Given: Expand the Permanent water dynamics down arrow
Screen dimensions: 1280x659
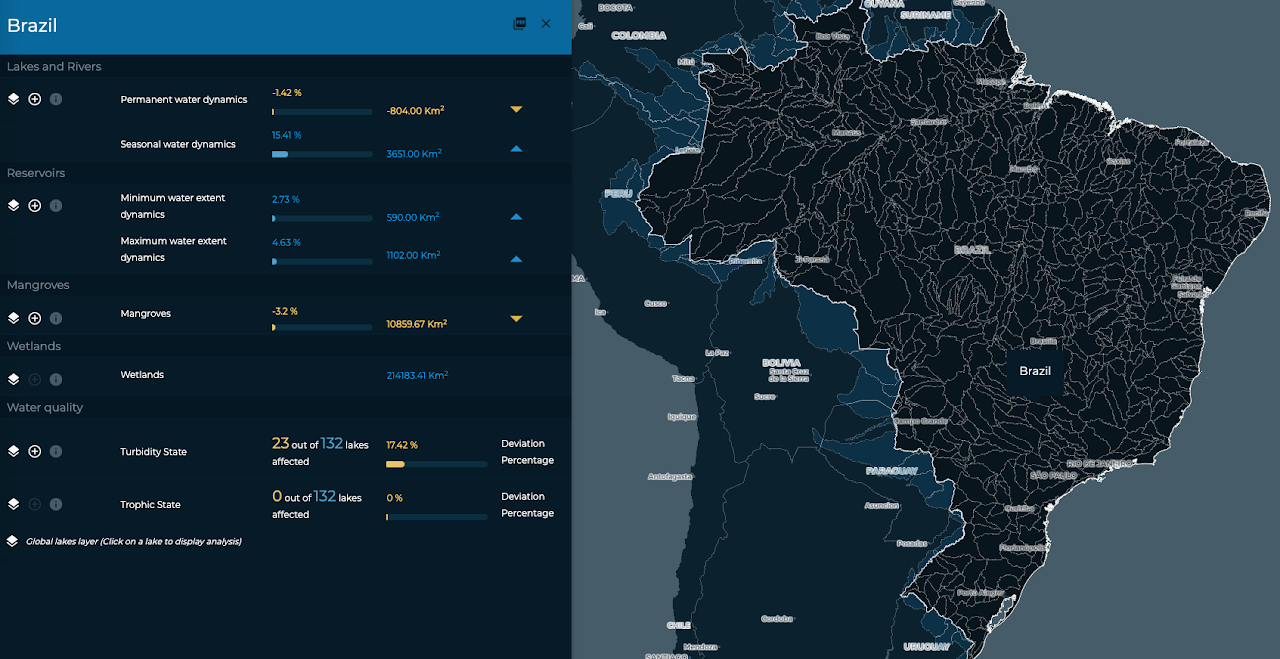Looking at the screenshot, I should [516, 109].
